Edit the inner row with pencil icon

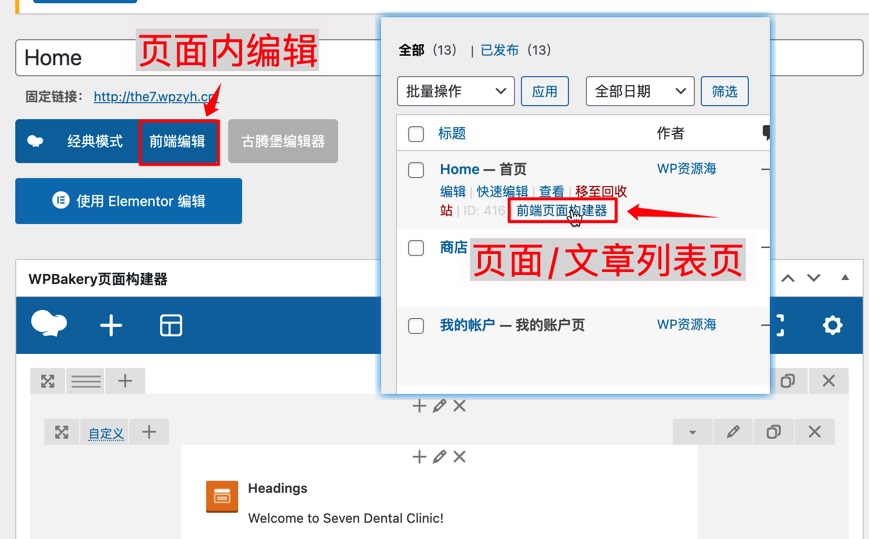[x=733, y=432]
